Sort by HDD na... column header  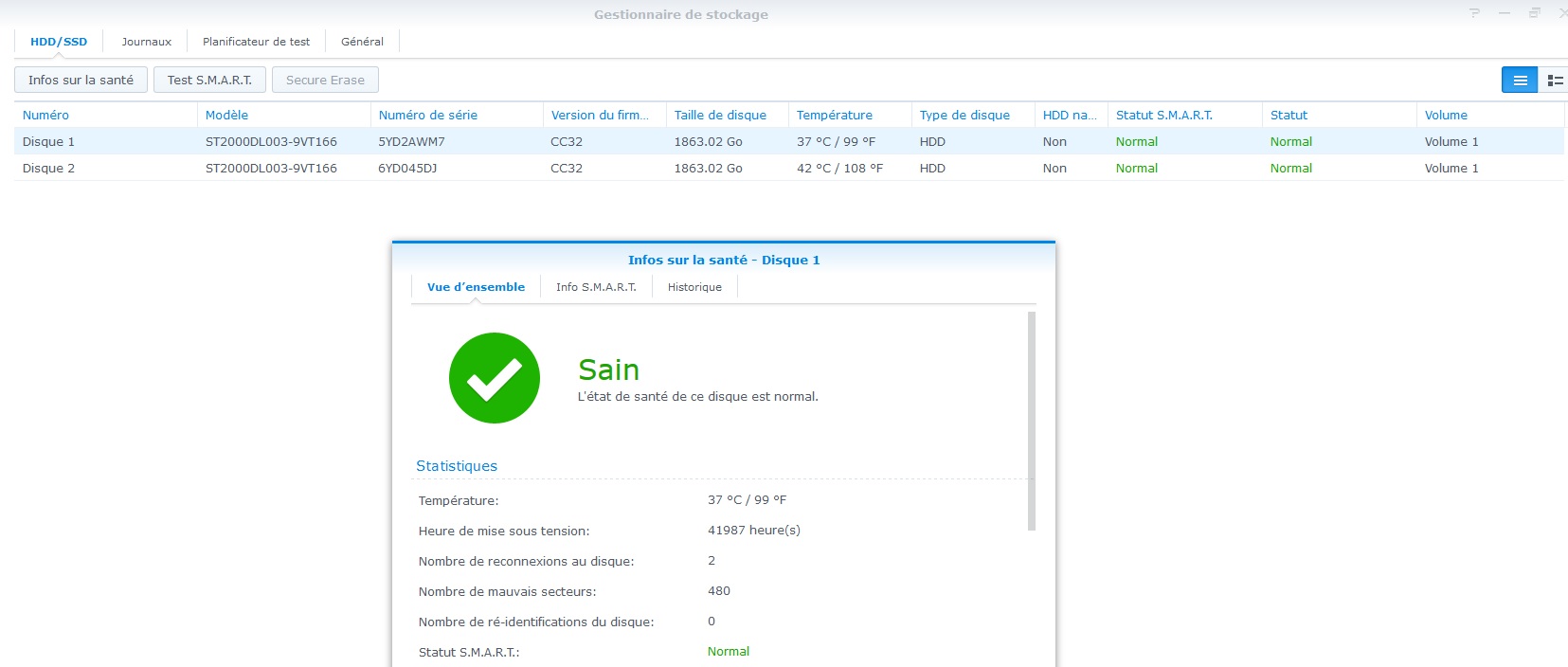[1070, 115]
